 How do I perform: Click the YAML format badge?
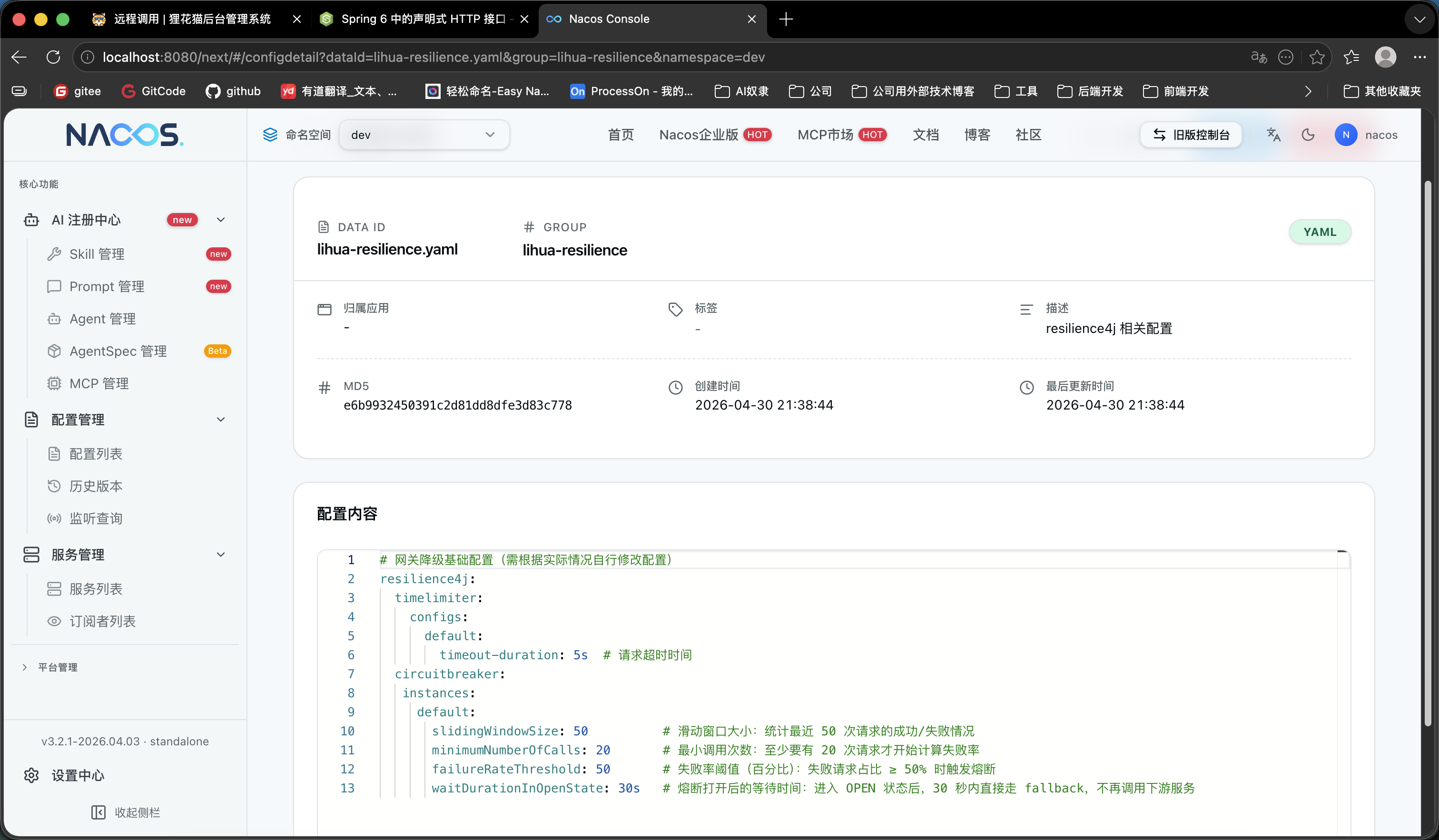(1320, 232)
